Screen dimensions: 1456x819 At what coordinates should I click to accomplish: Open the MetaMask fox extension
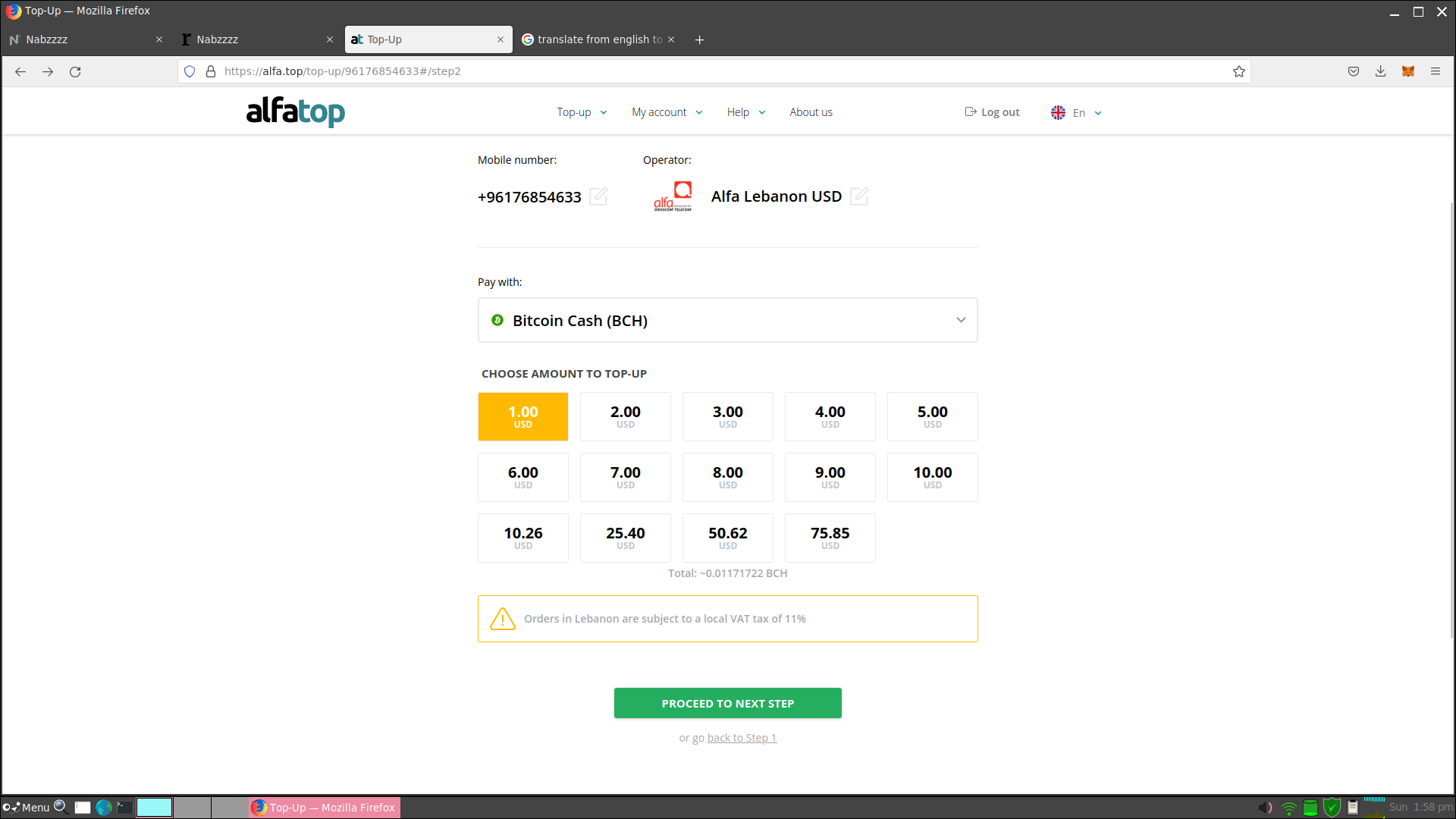(1408, 71)
